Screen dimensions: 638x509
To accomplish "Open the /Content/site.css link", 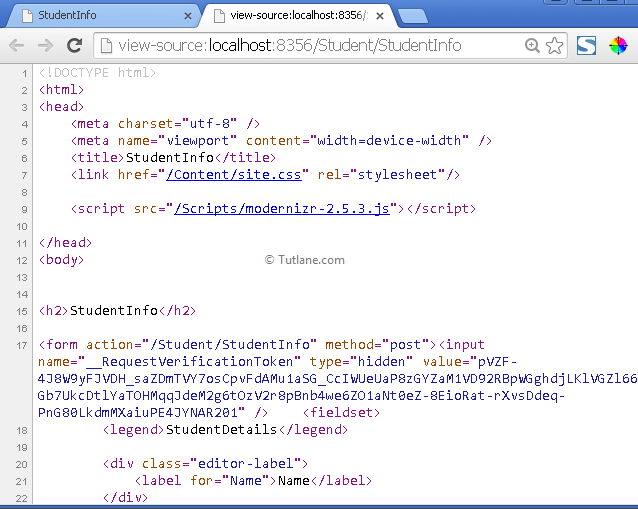I will coord(234,175).
